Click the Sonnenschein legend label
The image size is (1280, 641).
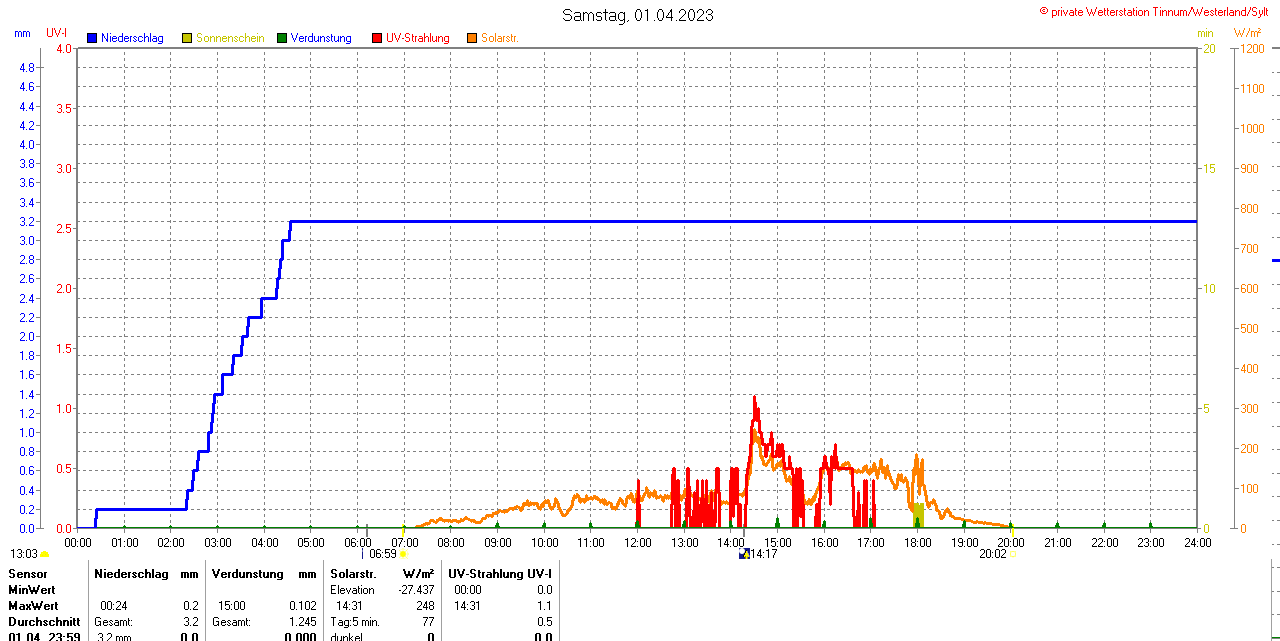230,38
